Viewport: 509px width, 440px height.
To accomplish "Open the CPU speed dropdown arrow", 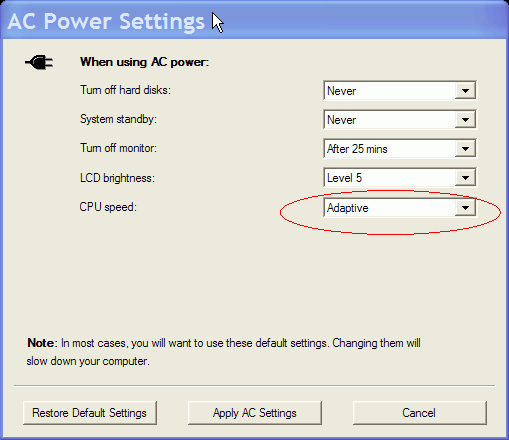I will pyautogui.click(x=465, y=208).
